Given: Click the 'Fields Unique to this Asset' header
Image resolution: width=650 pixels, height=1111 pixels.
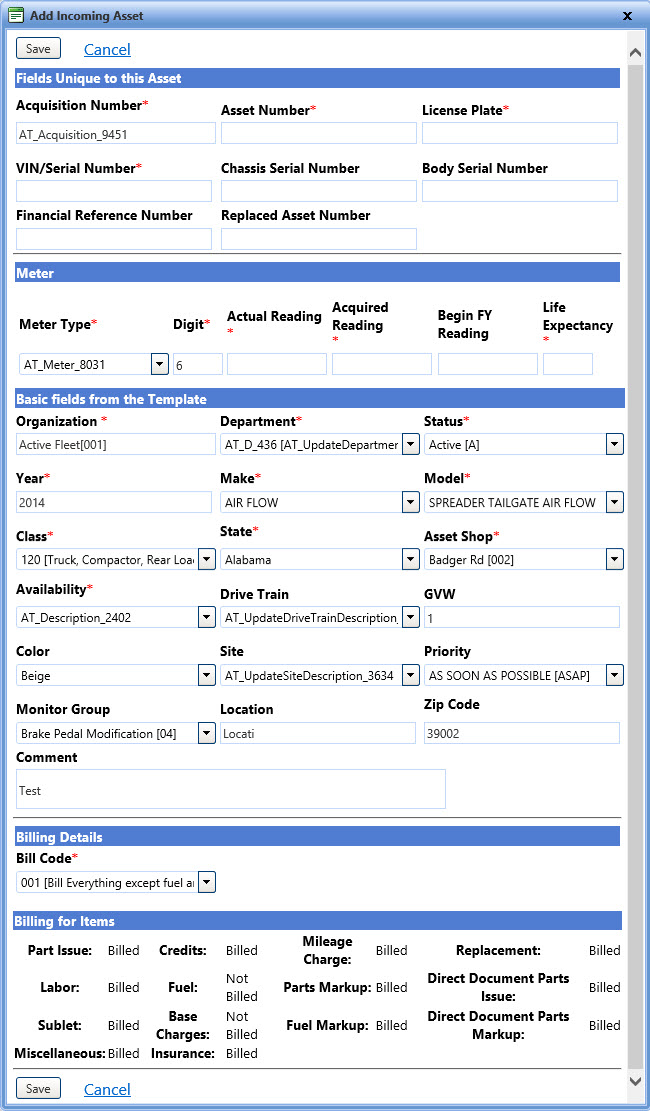Looking at the screenshot, I should (x=318, y=78).
